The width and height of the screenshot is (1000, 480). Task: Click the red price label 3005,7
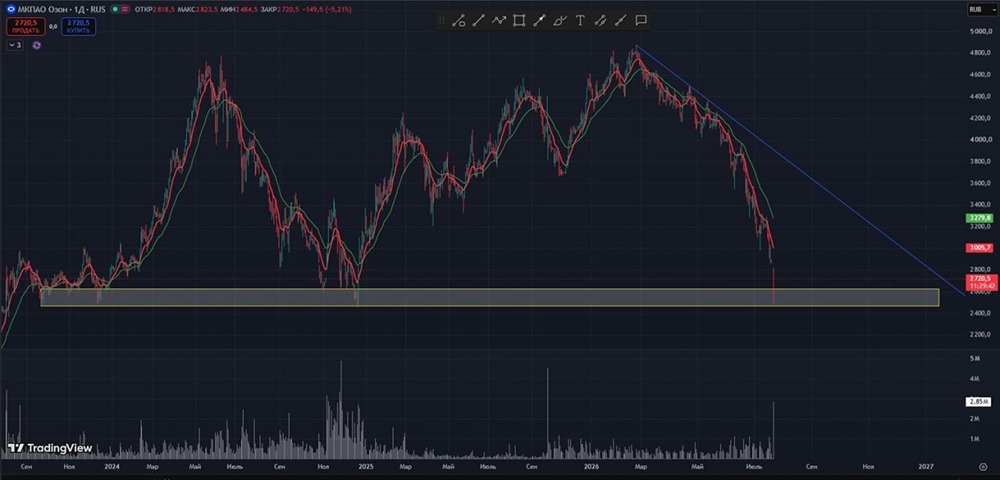pyautogui.click(x=979, y=248)
